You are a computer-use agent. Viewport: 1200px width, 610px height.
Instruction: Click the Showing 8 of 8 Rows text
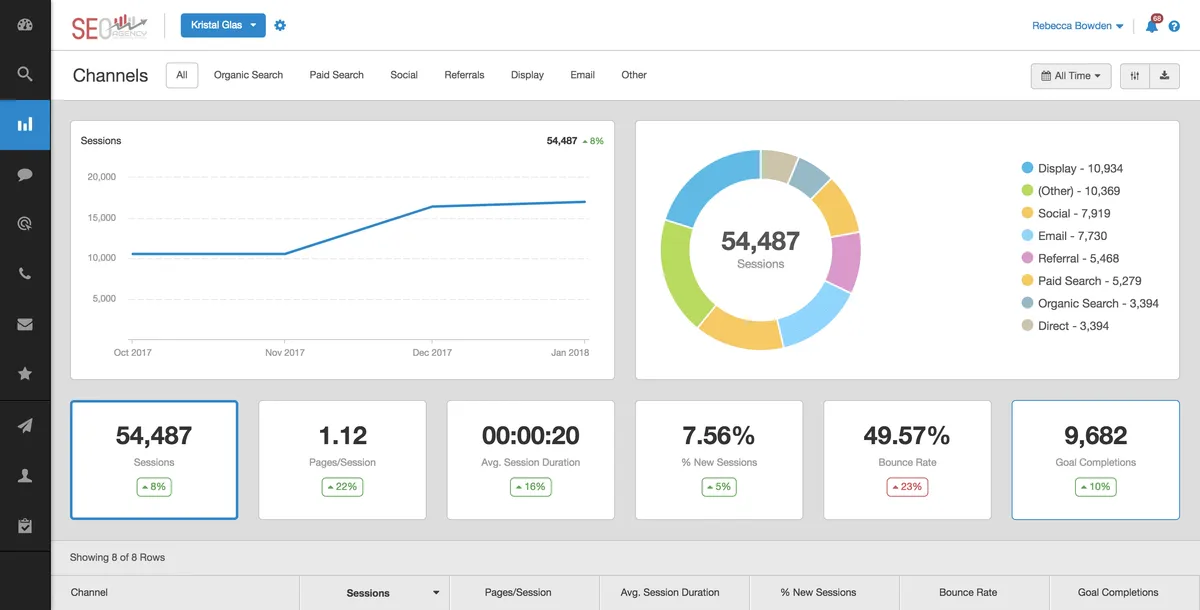coord(117,557)
